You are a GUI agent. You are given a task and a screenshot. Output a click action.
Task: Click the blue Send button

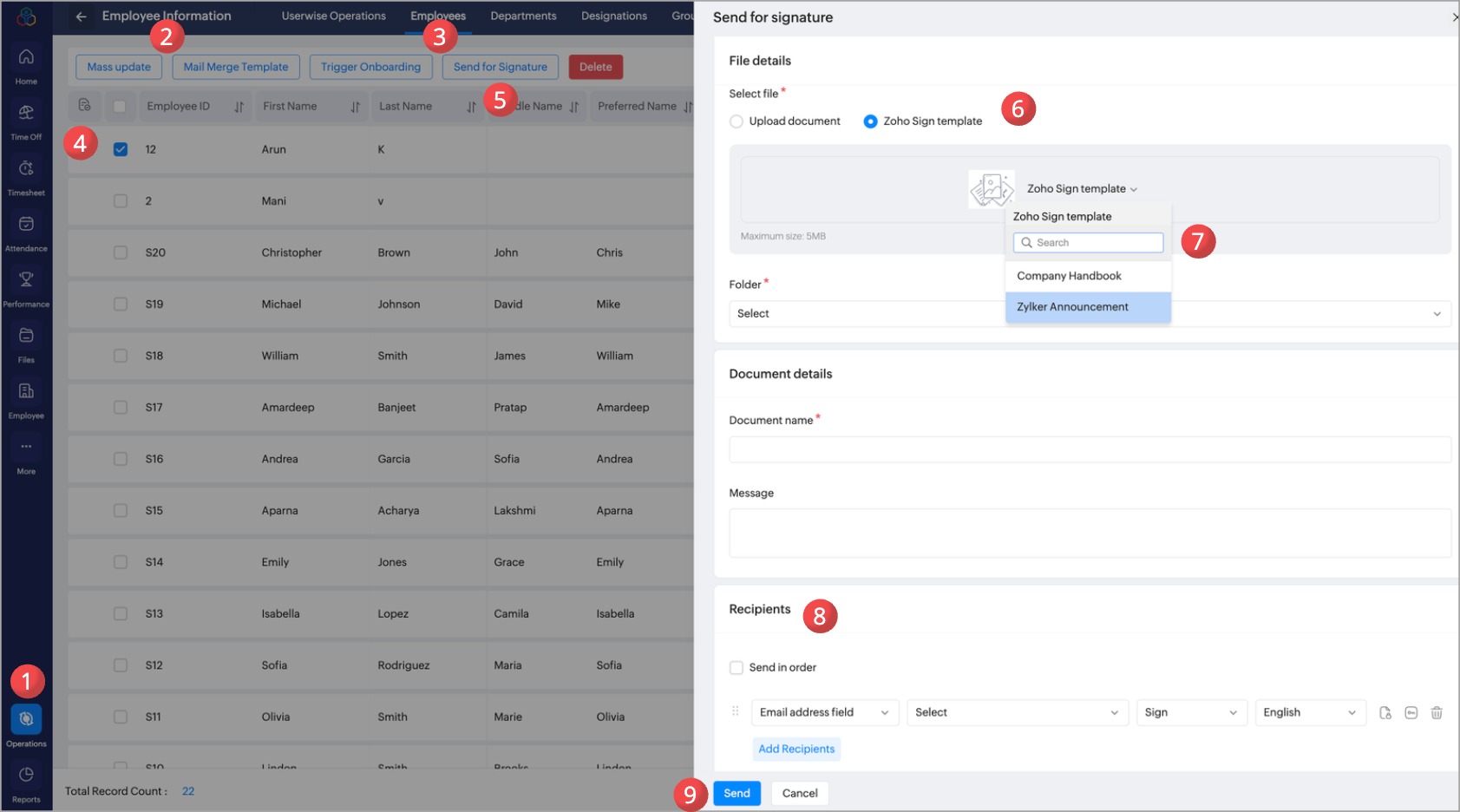(737, 793)
